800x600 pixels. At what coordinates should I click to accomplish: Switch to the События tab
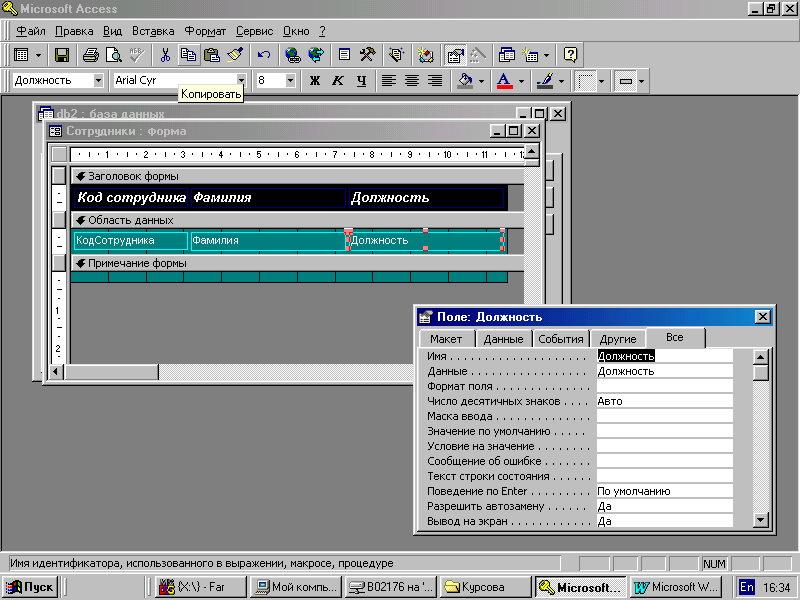point(560,339)
